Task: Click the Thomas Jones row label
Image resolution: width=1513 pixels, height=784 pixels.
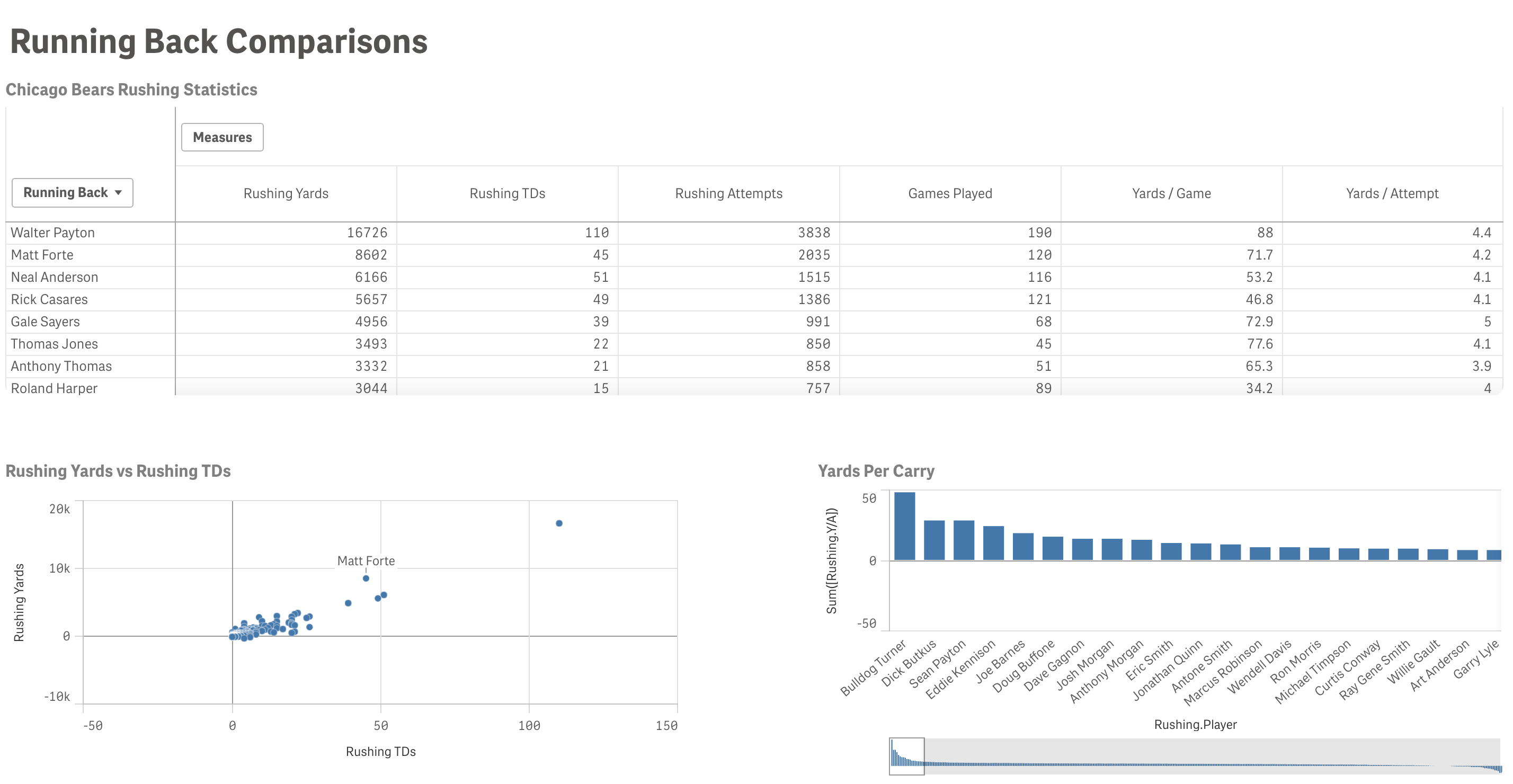Action: click(x=55, y=344)
